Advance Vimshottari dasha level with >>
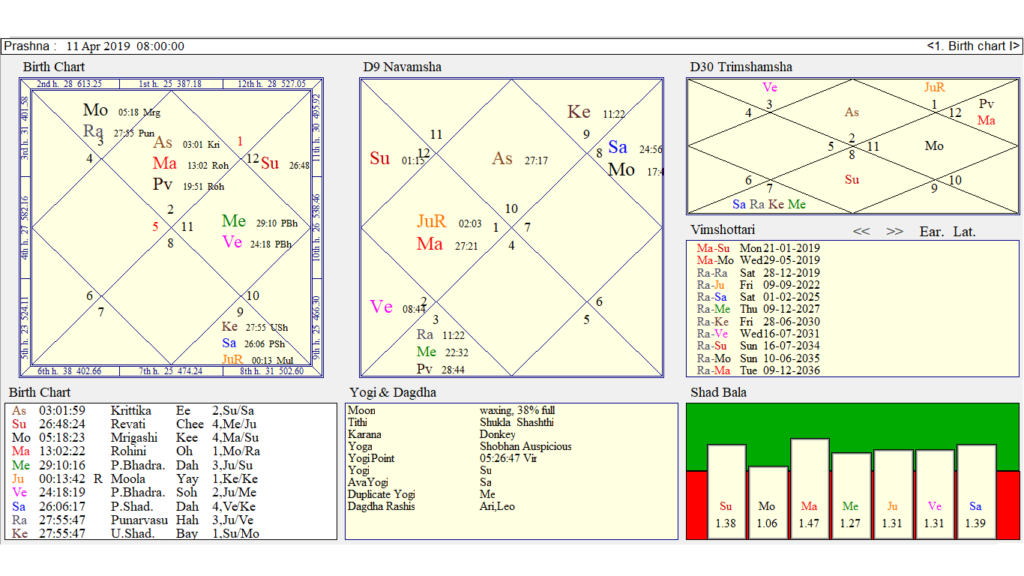The height and width of the screenshot is (576, 1024). [x=895, y=232]
